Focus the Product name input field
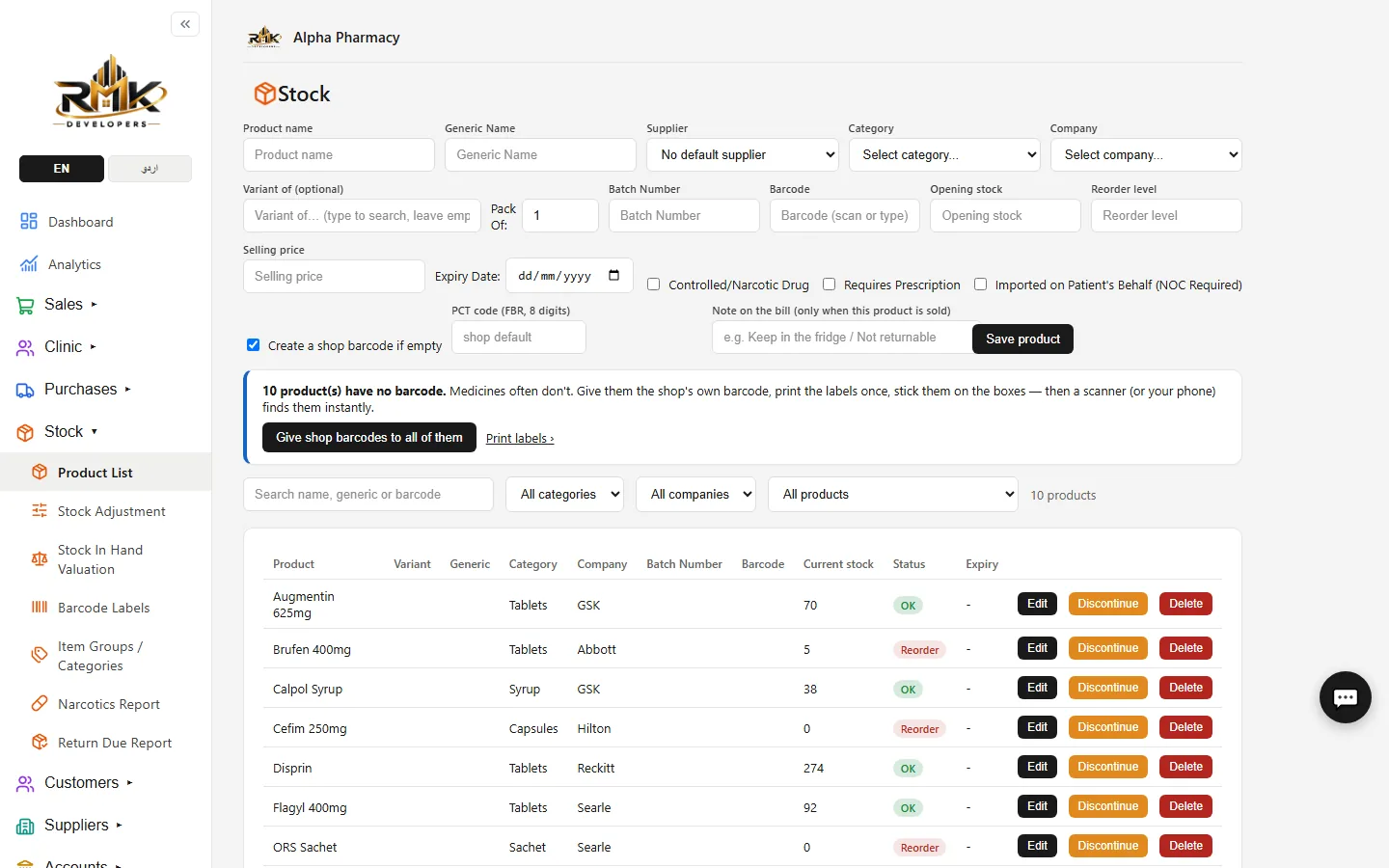 (339, 155)
